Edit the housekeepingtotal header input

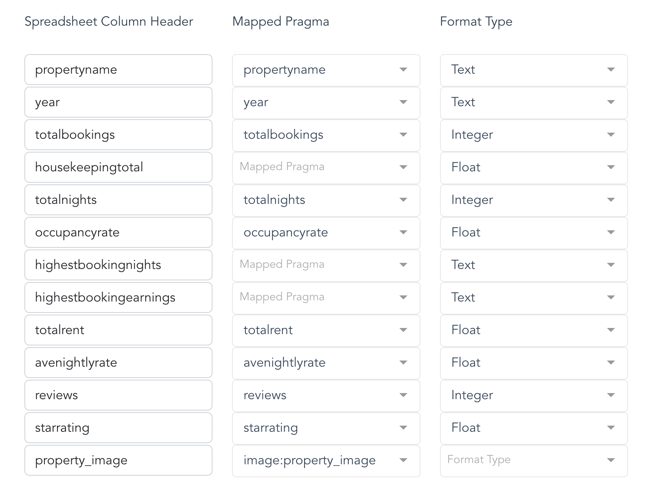[118, 167]
